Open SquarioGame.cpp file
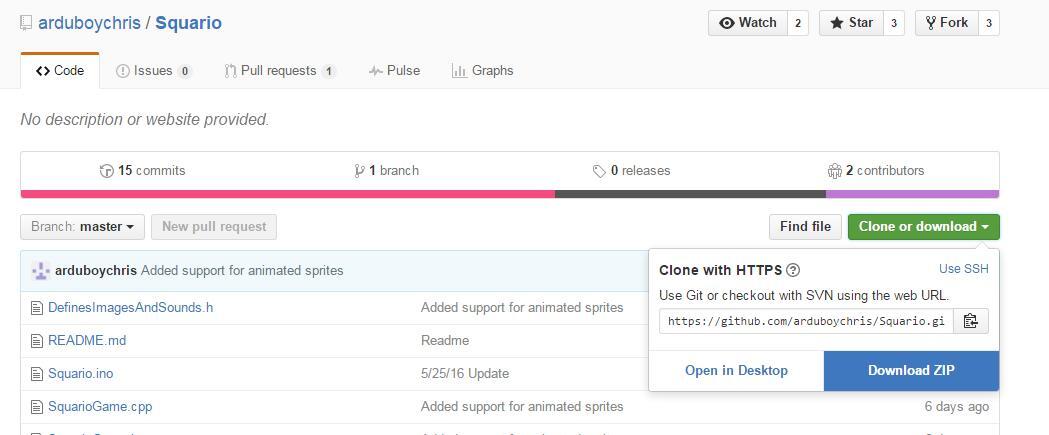This screenshot has width=1049, height=435. 100,406
